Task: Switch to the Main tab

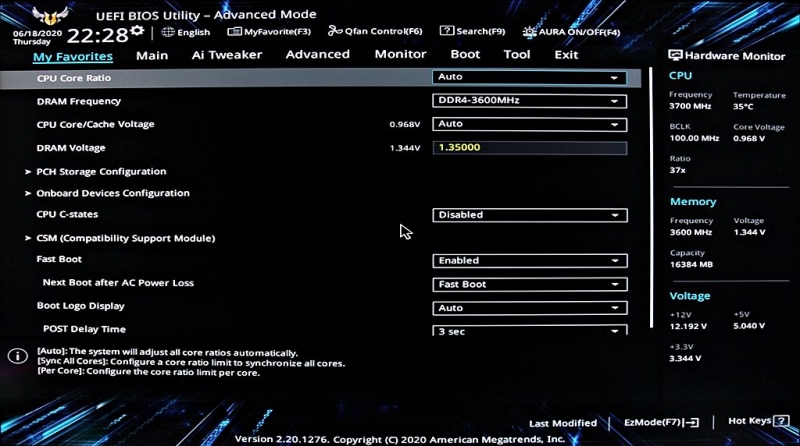Action: tap(152, 56)
